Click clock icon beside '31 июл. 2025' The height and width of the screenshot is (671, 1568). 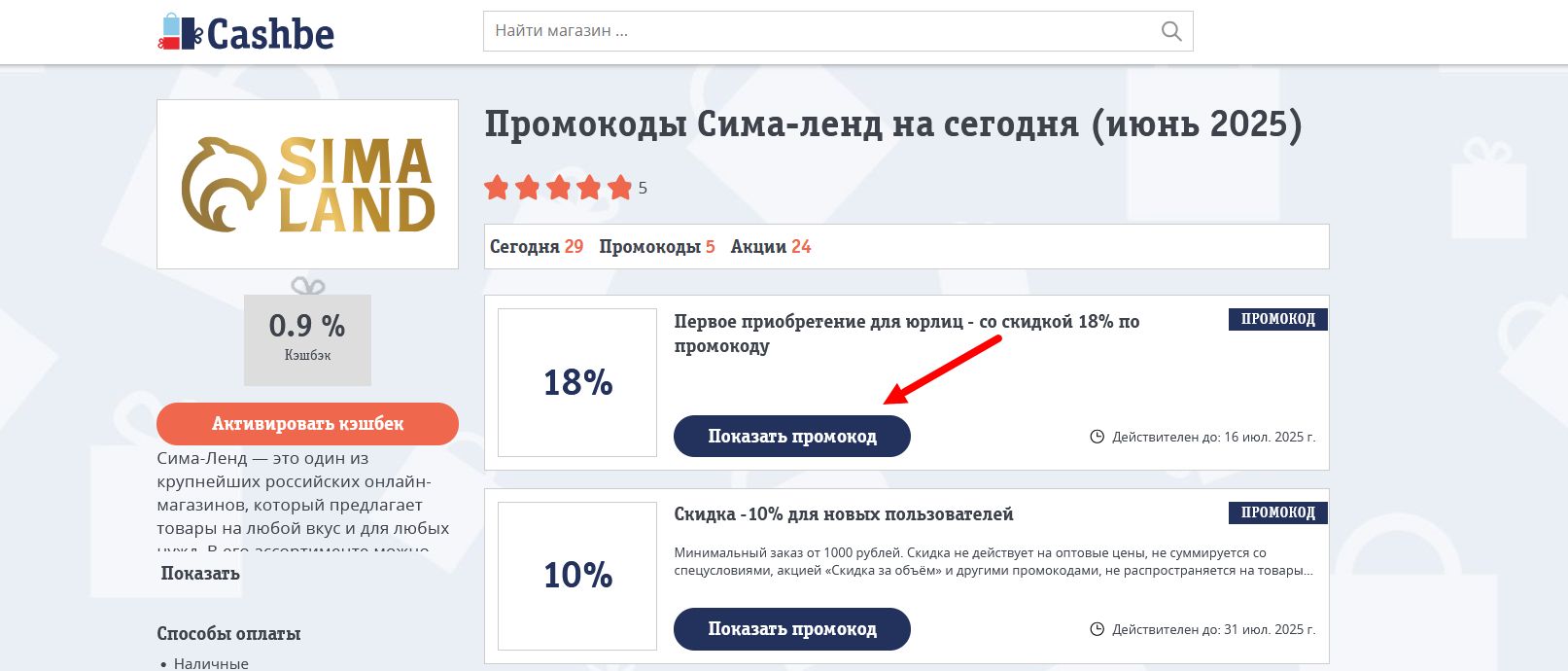tap(1097, 629)
